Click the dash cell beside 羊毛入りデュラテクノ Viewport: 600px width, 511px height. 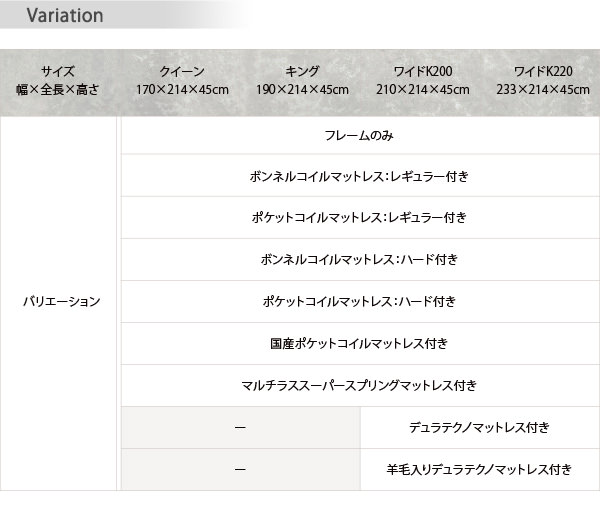(241, 469)
